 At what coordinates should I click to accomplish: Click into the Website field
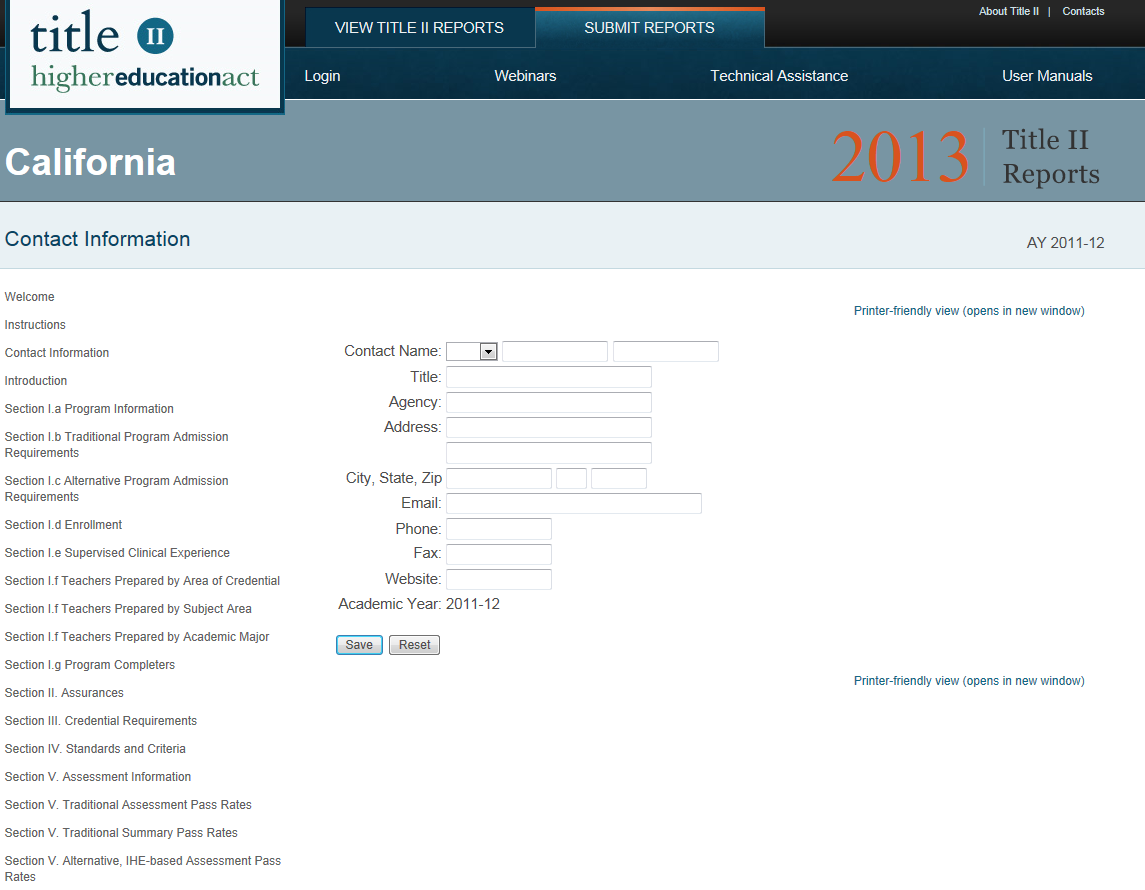499,579
